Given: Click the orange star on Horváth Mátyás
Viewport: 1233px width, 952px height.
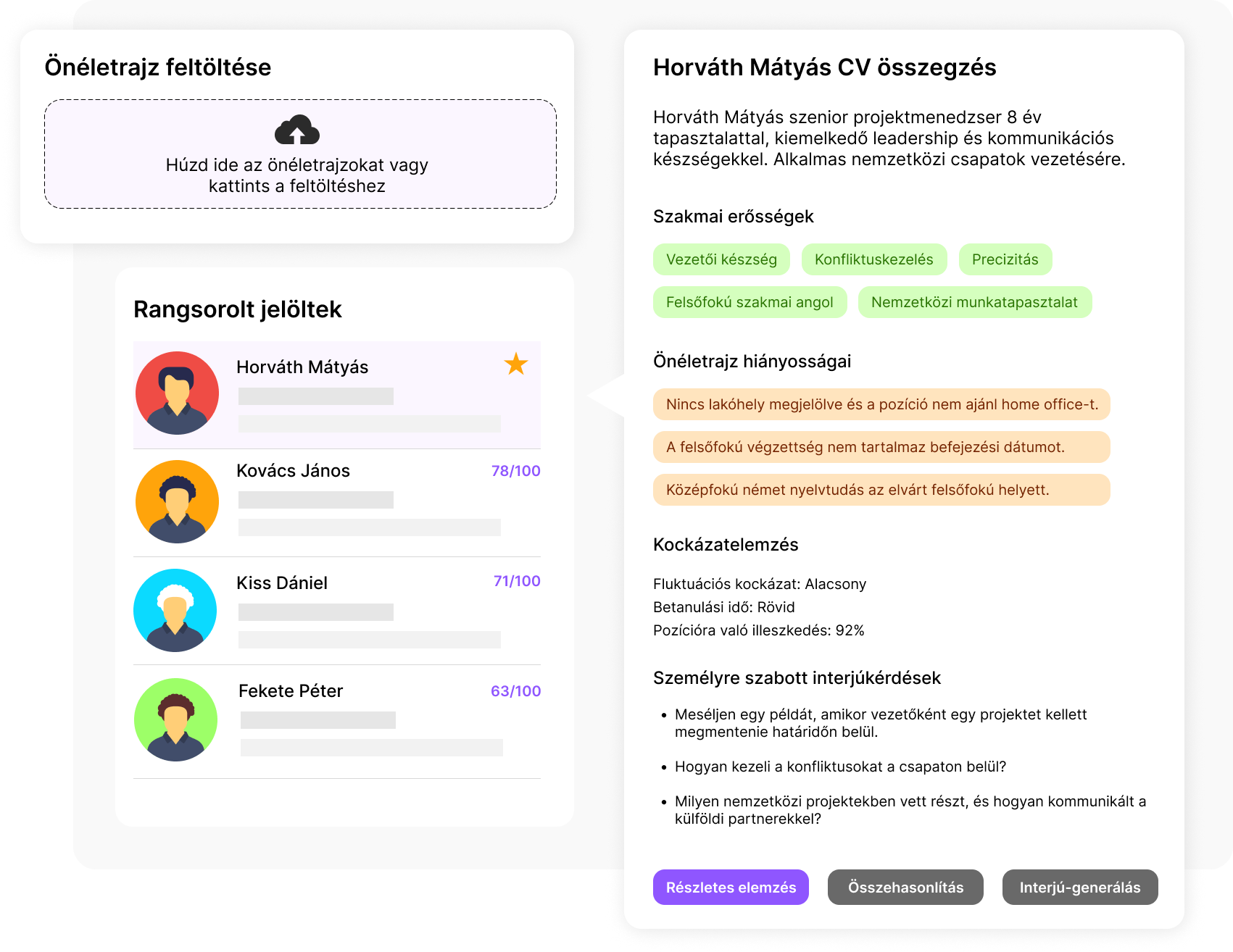Looking at the screenshot, I should [516, 364].
